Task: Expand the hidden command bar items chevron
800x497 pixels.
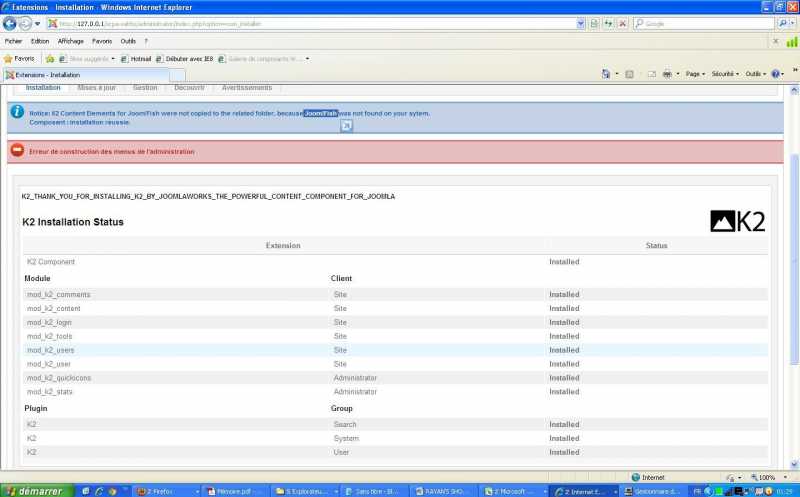Action: coord(795,69)
